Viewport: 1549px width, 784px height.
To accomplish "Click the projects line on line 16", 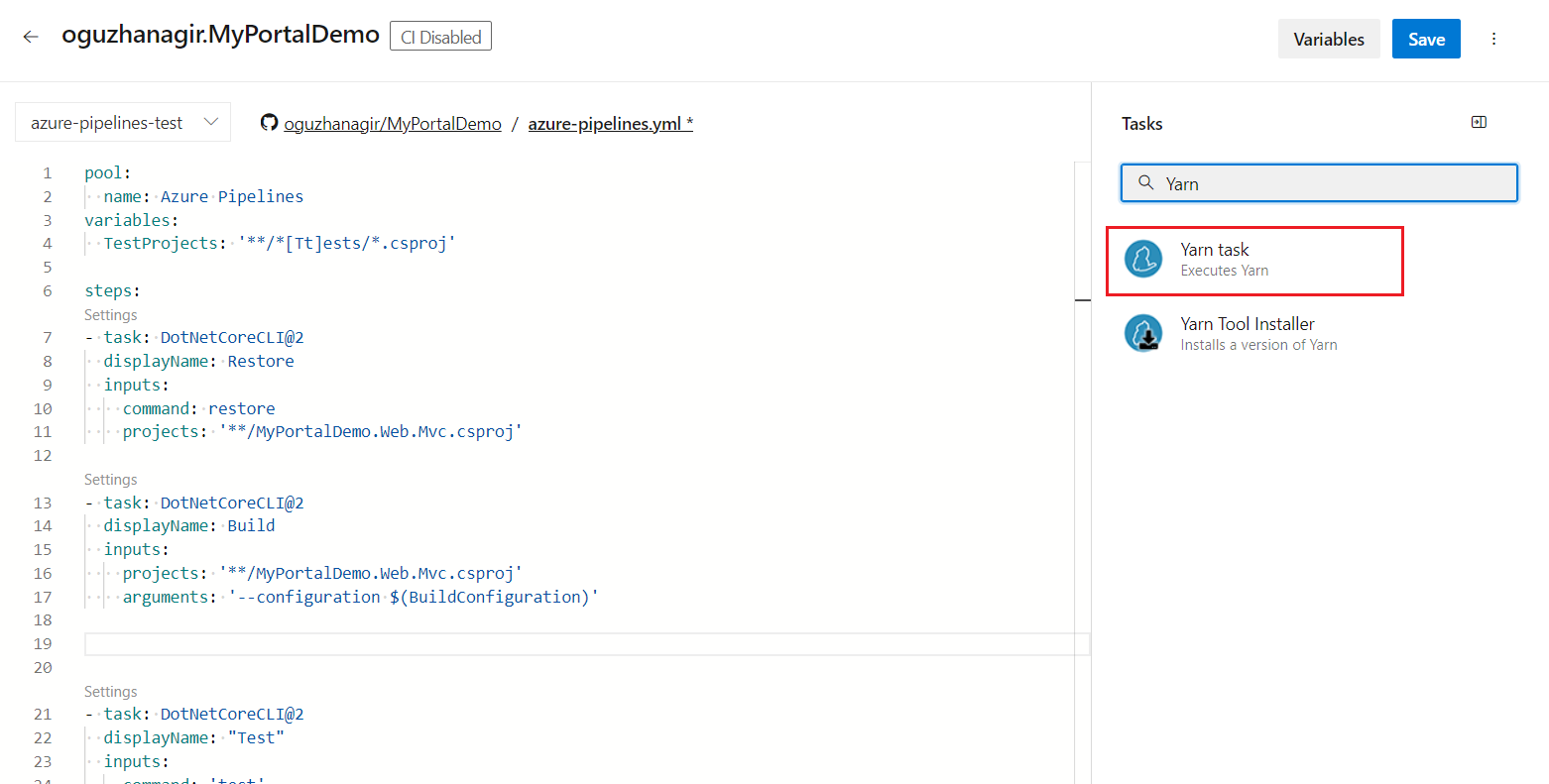I will click(x=322, y=574).
